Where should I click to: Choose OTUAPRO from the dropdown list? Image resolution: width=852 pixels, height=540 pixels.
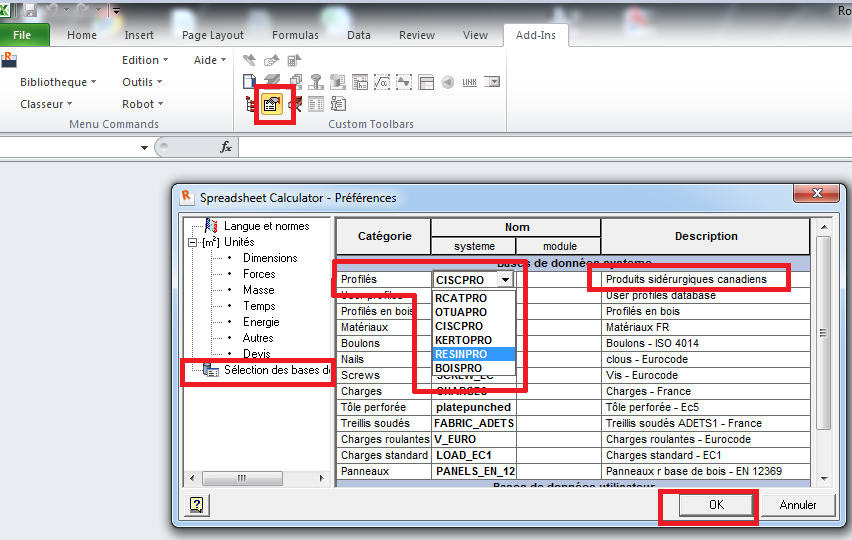[474, 312]
